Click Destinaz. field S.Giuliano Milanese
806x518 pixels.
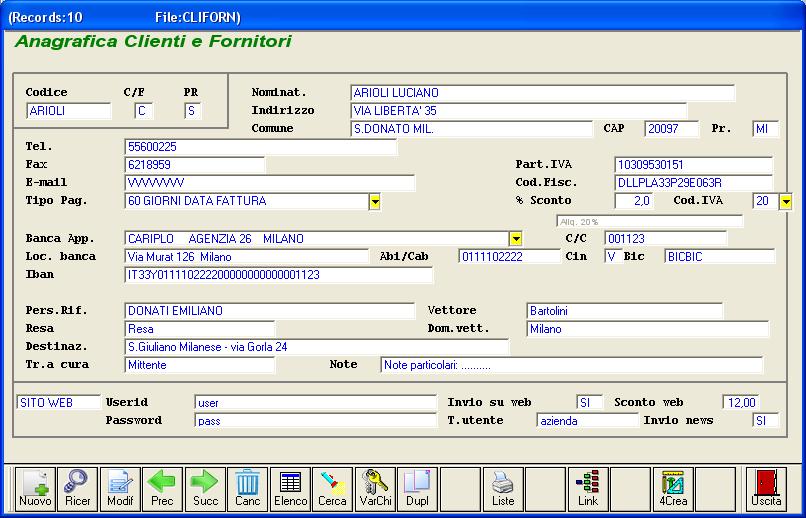click(317, 347)
